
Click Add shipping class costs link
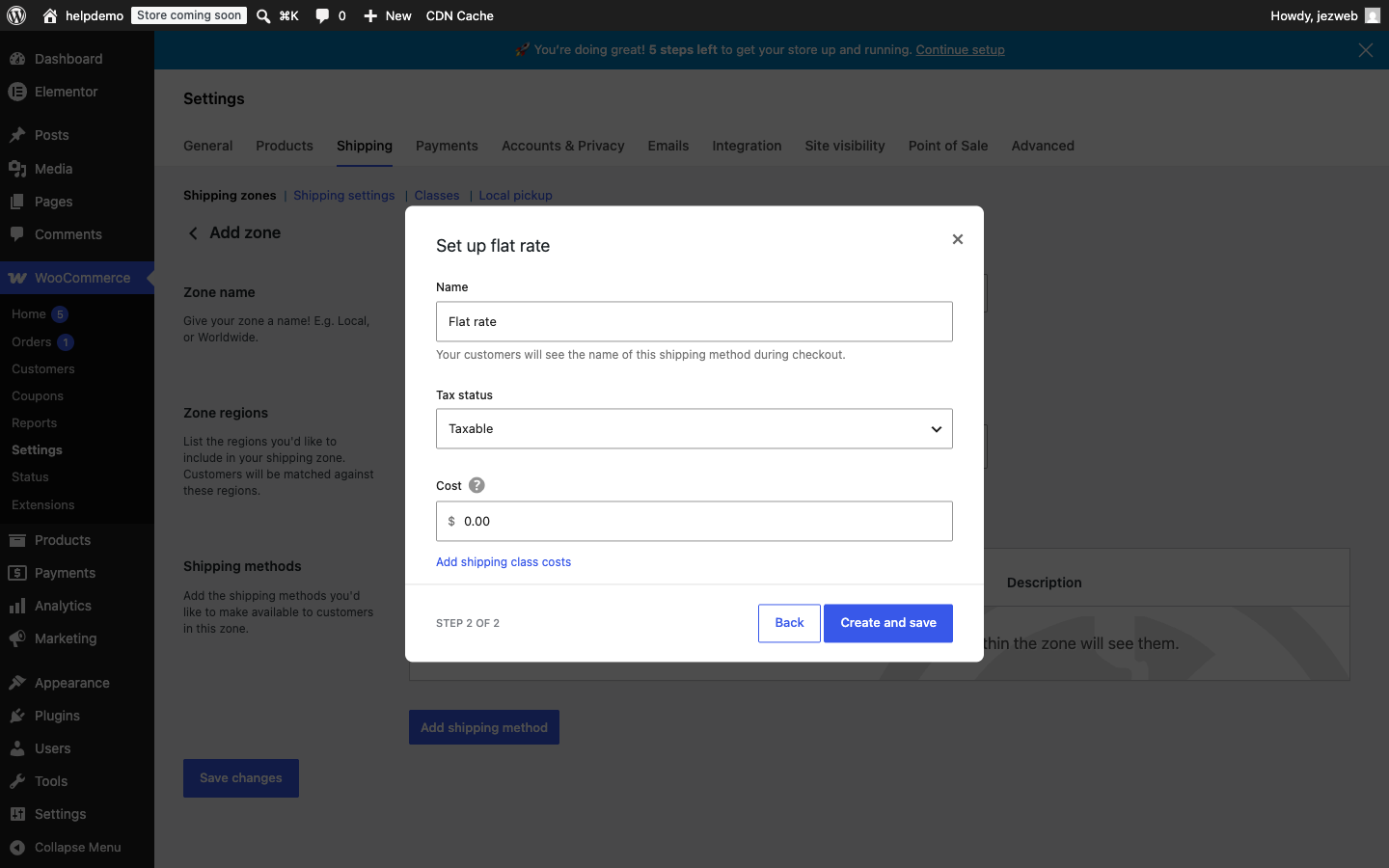(x=504, y=562)
